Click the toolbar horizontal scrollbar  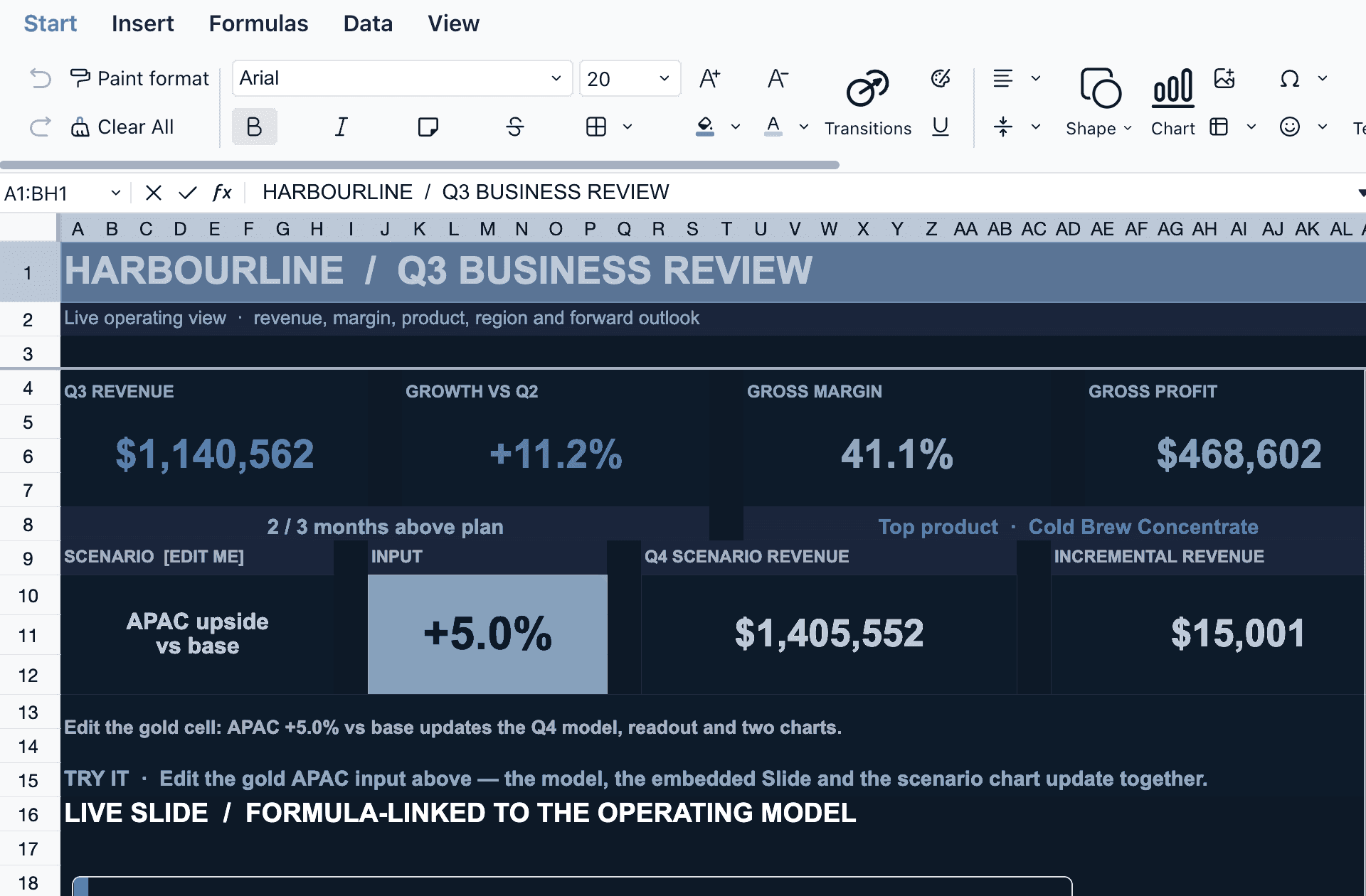point(420,165)
